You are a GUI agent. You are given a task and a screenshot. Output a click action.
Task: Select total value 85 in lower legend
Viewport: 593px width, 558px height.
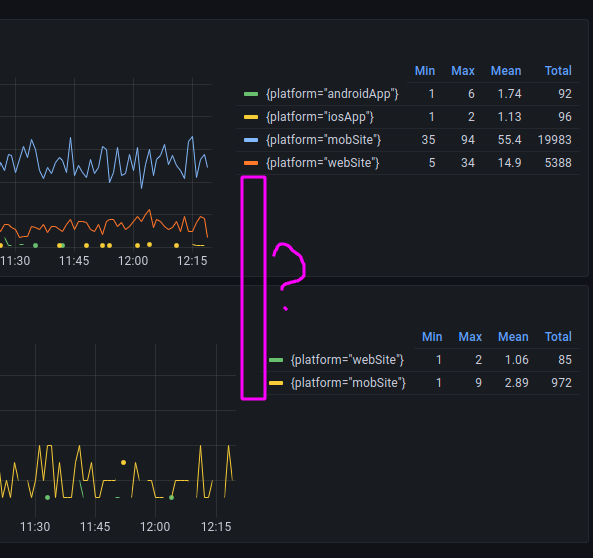[565, 360]
